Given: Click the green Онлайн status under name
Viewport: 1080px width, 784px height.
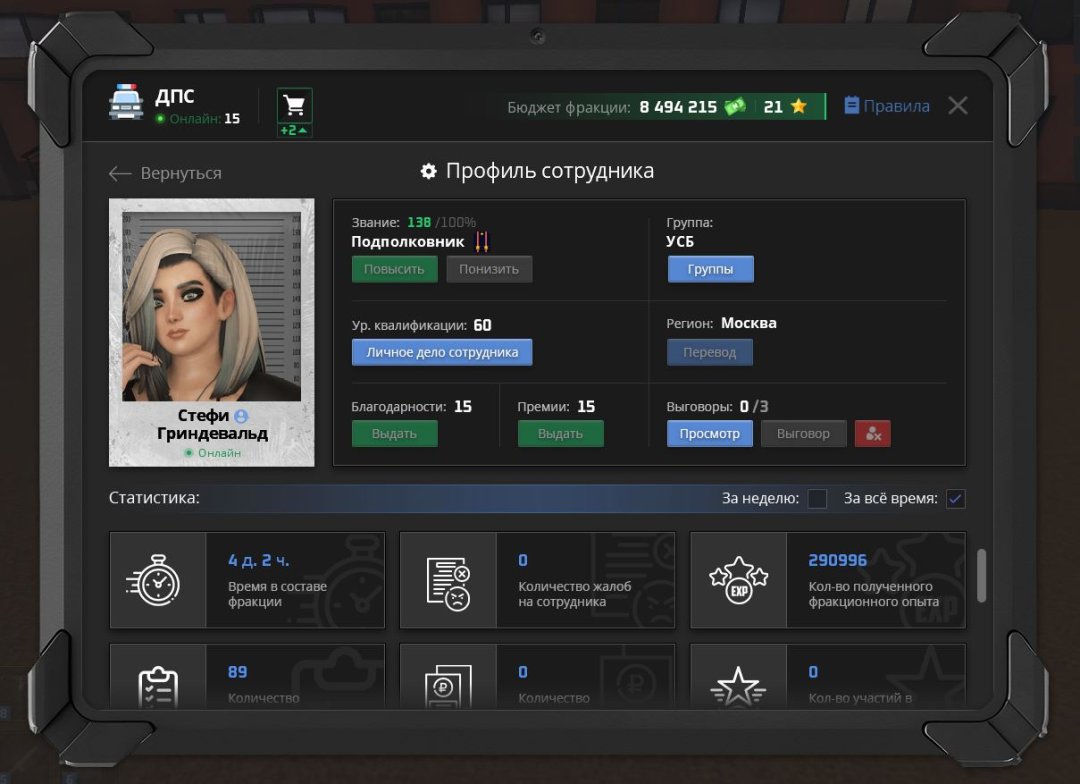Looking at the screenshot, I should 213,453.
